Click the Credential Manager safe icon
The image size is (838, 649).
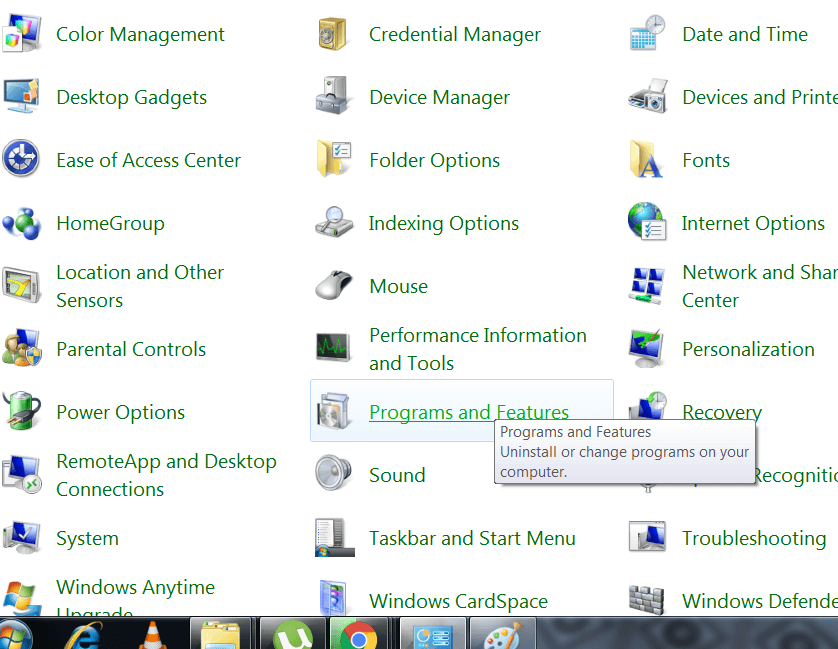[334, 35]
